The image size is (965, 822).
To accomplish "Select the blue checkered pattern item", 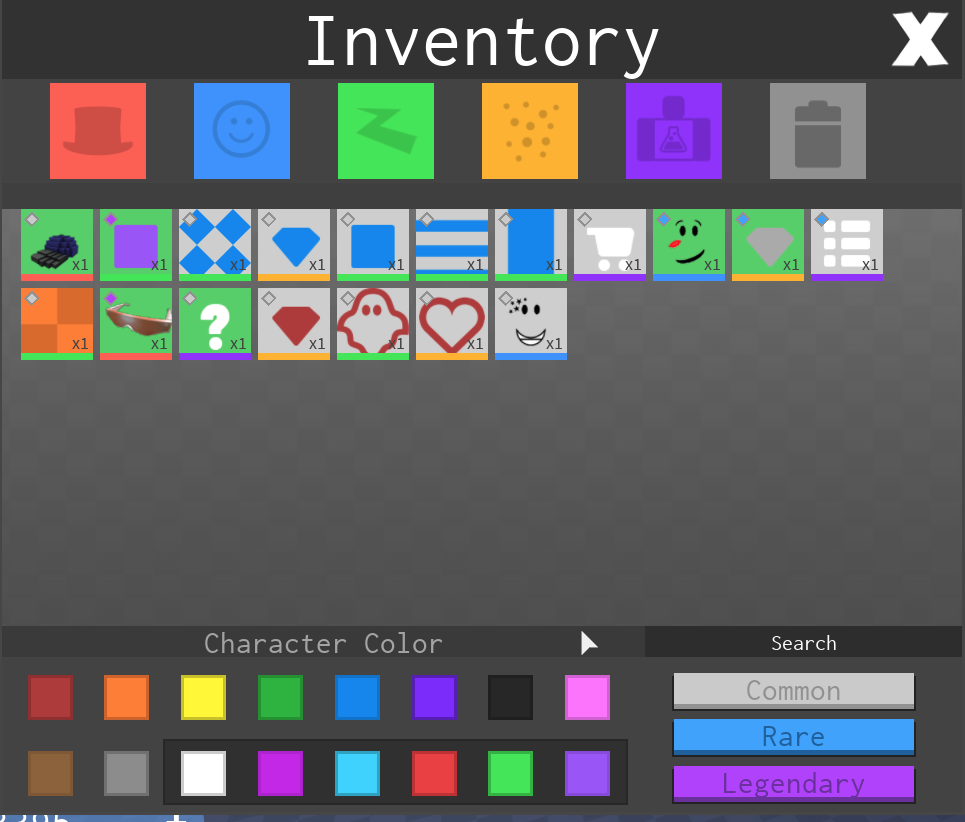I will pyautogui.click(x=215, y=244).
